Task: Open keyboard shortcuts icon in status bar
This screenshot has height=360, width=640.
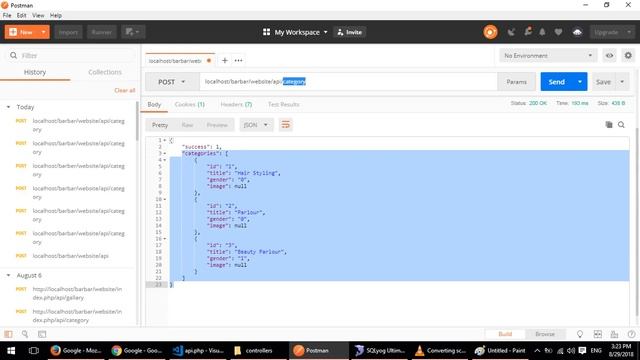Action: coord(614,334)
